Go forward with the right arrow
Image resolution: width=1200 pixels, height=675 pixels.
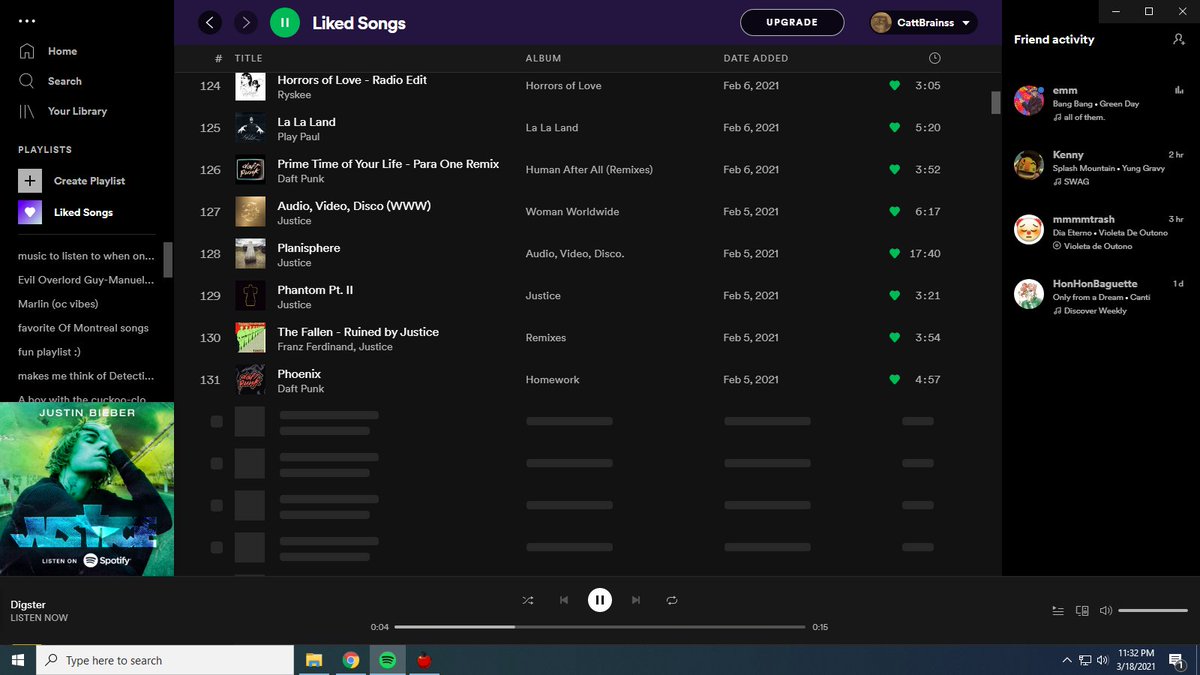pos(246,22)
